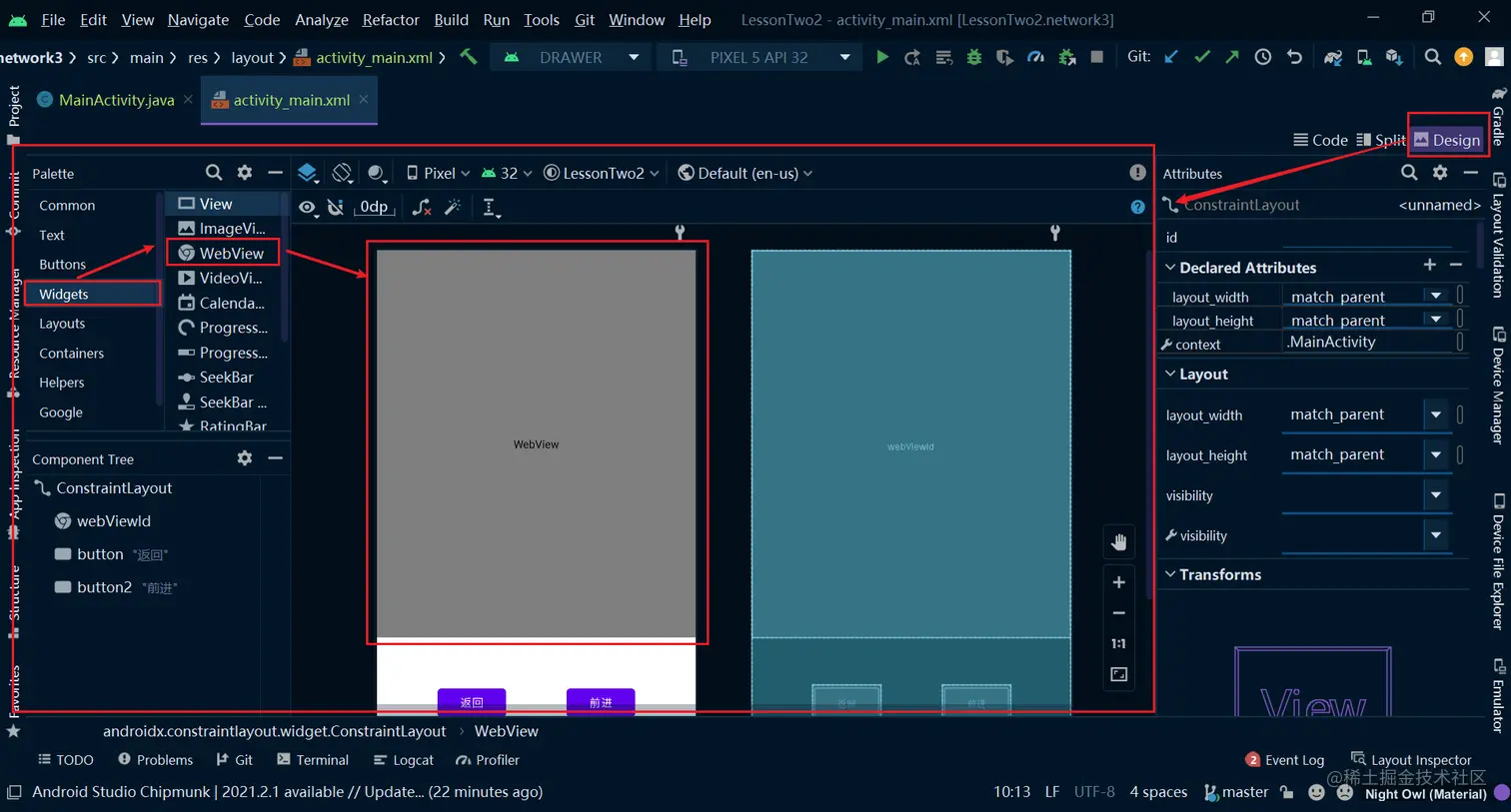Screen dimensions: 1511x812
Task: Open layout_width match_parent dropdown in Layout section
Action: pyautogui.click(x=1436, y=414)
